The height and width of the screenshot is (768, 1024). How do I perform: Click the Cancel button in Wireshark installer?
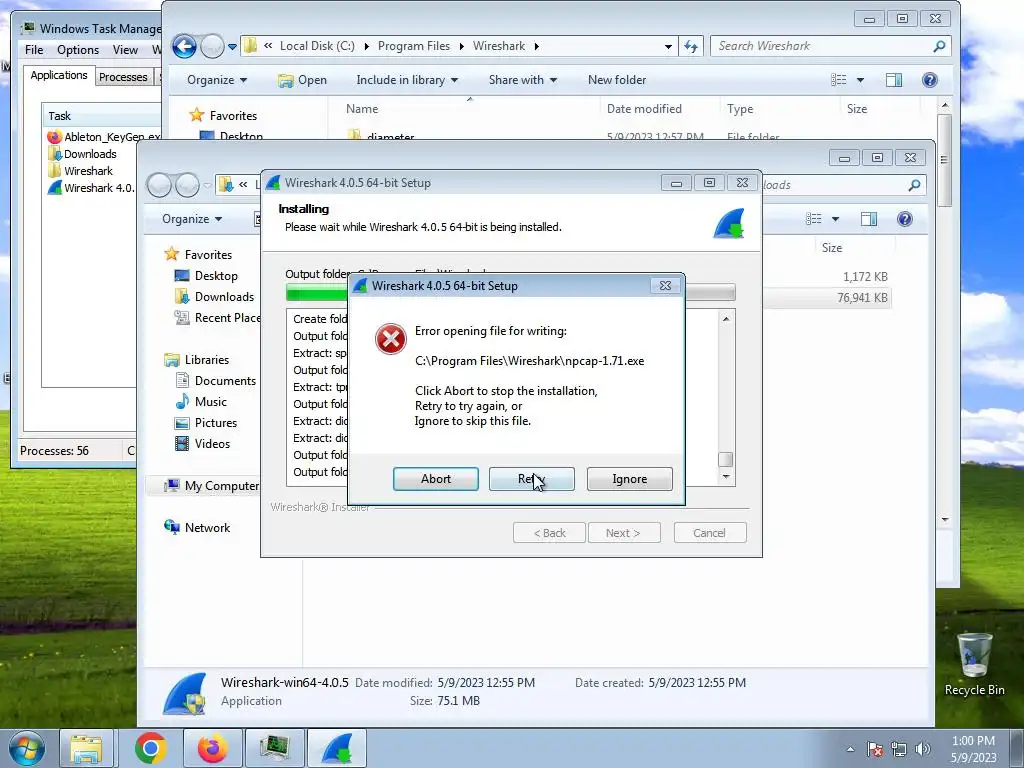pyautogui.click(x=709, y=533)
